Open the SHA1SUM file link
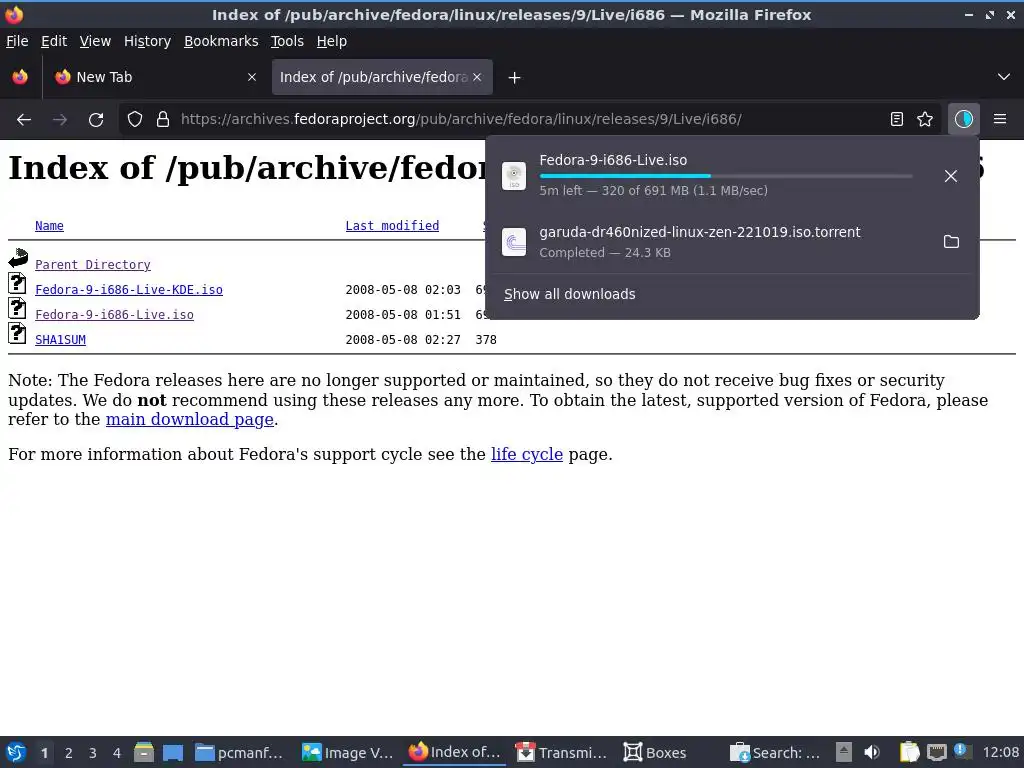Image resolution: width=1024 pixels, height=768 pixels. coord(60,340)
